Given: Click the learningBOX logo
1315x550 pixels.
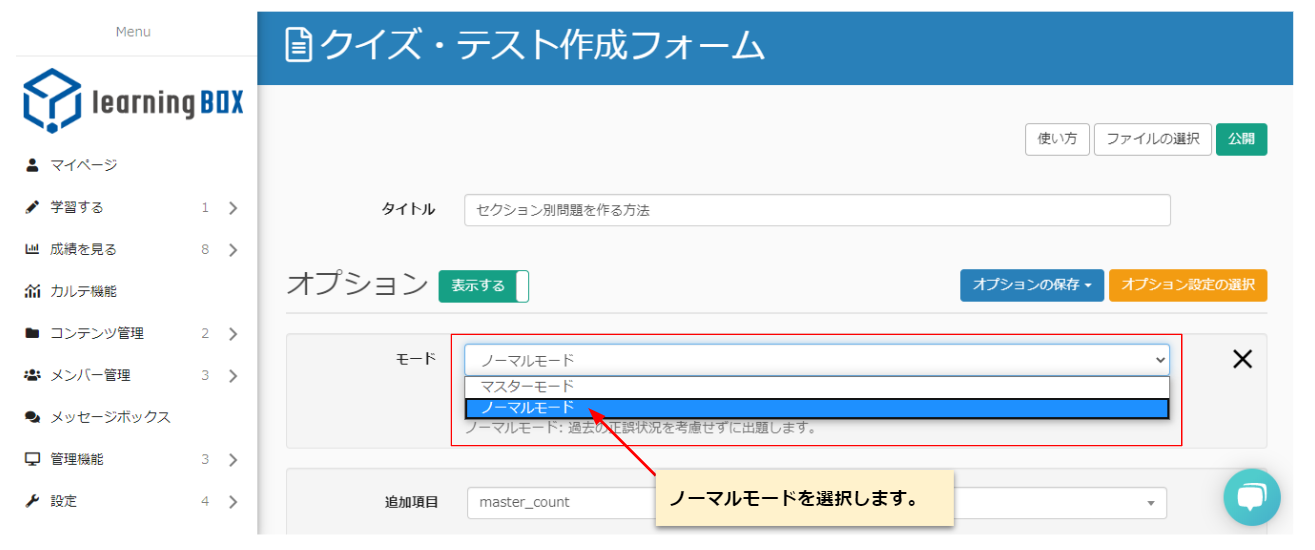Looking at the screenshot, I should click(x=133, y=102).
